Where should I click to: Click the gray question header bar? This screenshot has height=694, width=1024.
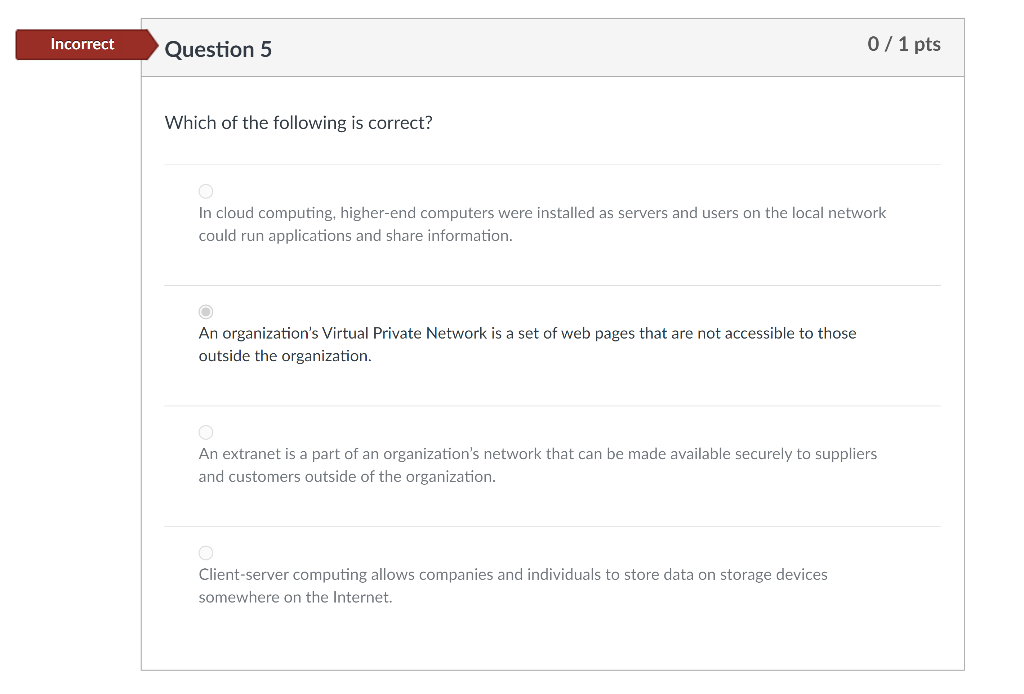550,47
